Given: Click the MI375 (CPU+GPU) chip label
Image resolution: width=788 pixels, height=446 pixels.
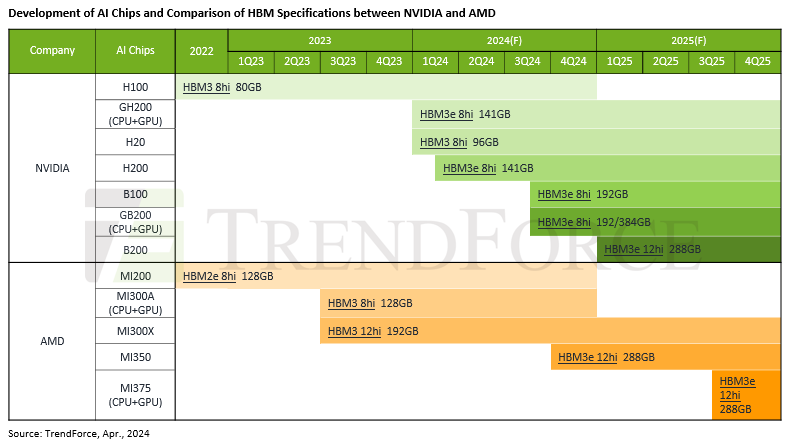Looking at the screenshot, I should pyautogui.click(x=135, y=394).
